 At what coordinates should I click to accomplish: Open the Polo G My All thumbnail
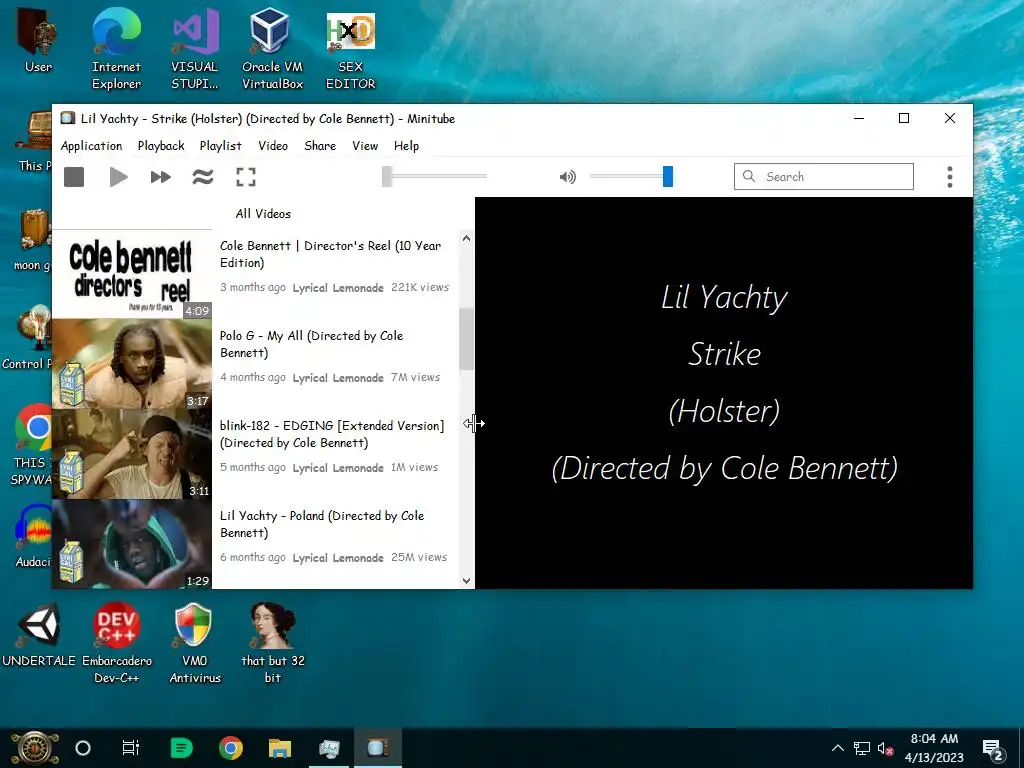click(x=132, y=364)
